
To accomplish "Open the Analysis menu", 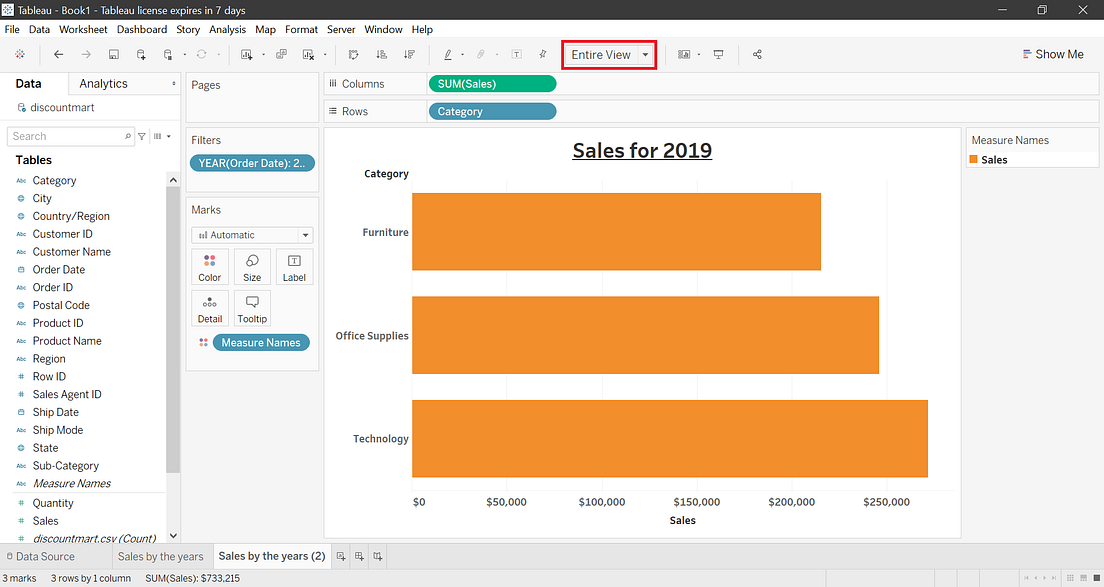I will (x=227, y=29).
